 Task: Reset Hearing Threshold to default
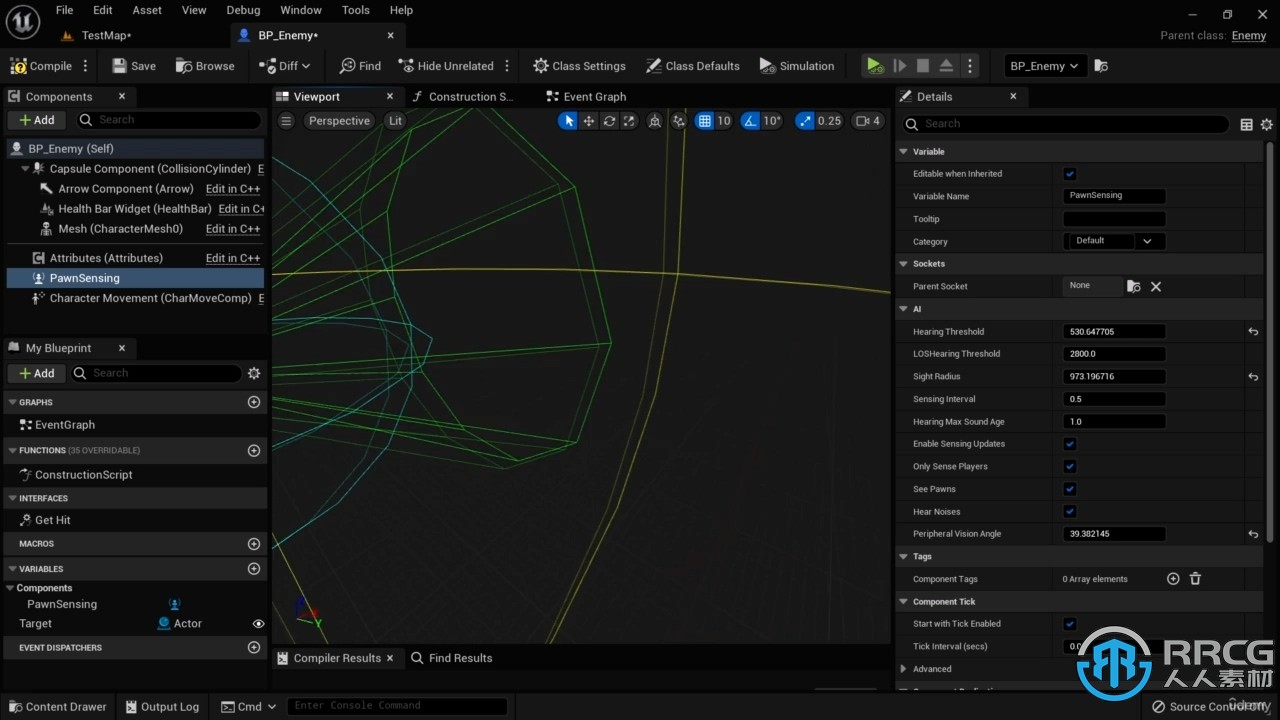[1253, 332]
